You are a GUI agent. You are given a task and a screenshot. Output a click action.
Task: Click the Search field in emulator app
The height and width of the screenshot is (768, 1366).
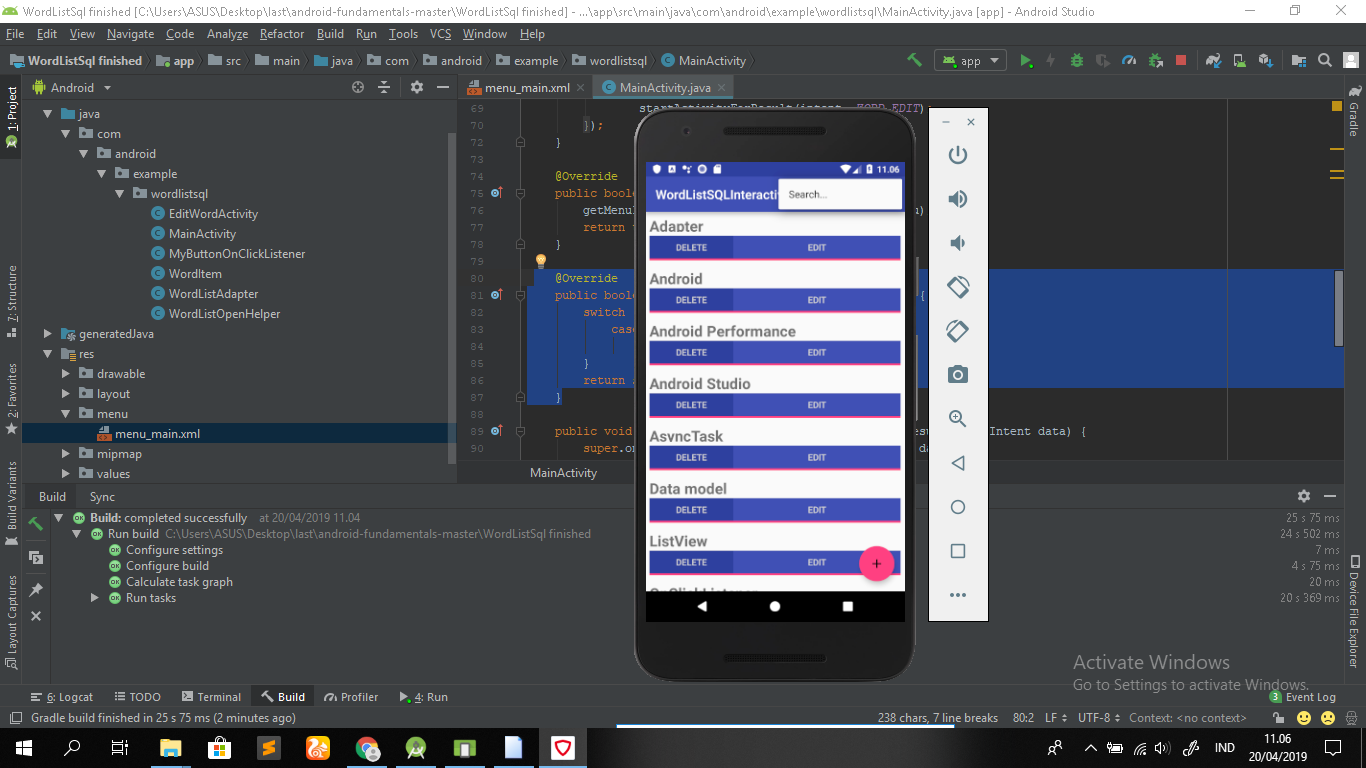pos(840,194)
